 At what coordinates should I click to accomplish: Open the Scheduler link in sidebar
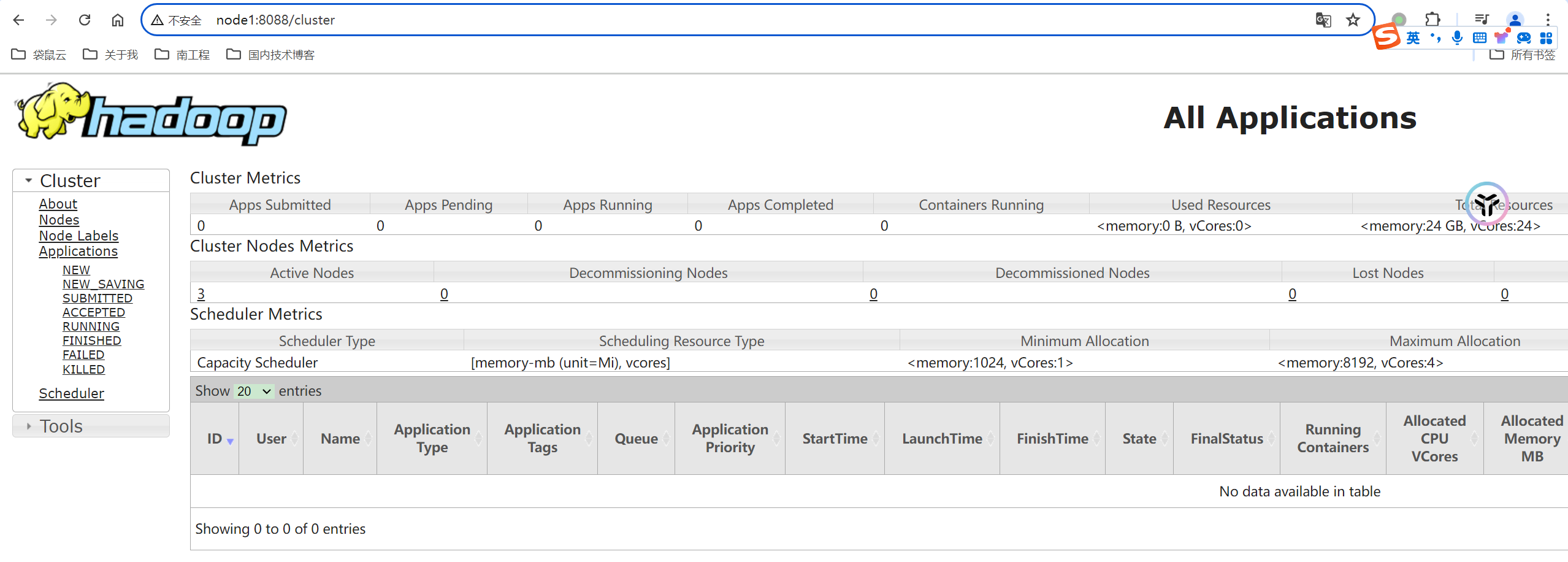point(72,393)
